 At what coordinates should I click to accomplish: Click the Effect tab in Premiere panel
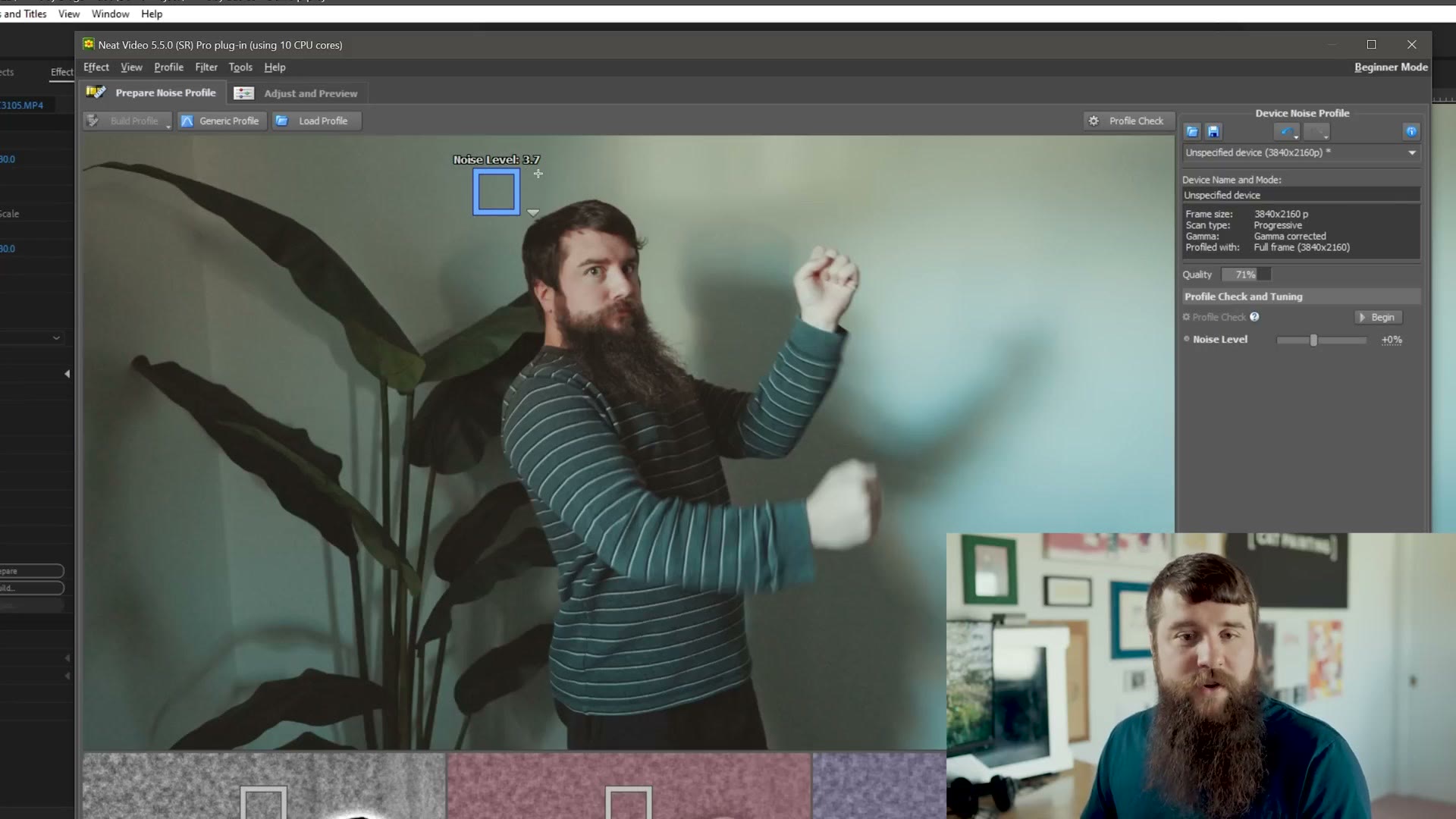point(62,72)
